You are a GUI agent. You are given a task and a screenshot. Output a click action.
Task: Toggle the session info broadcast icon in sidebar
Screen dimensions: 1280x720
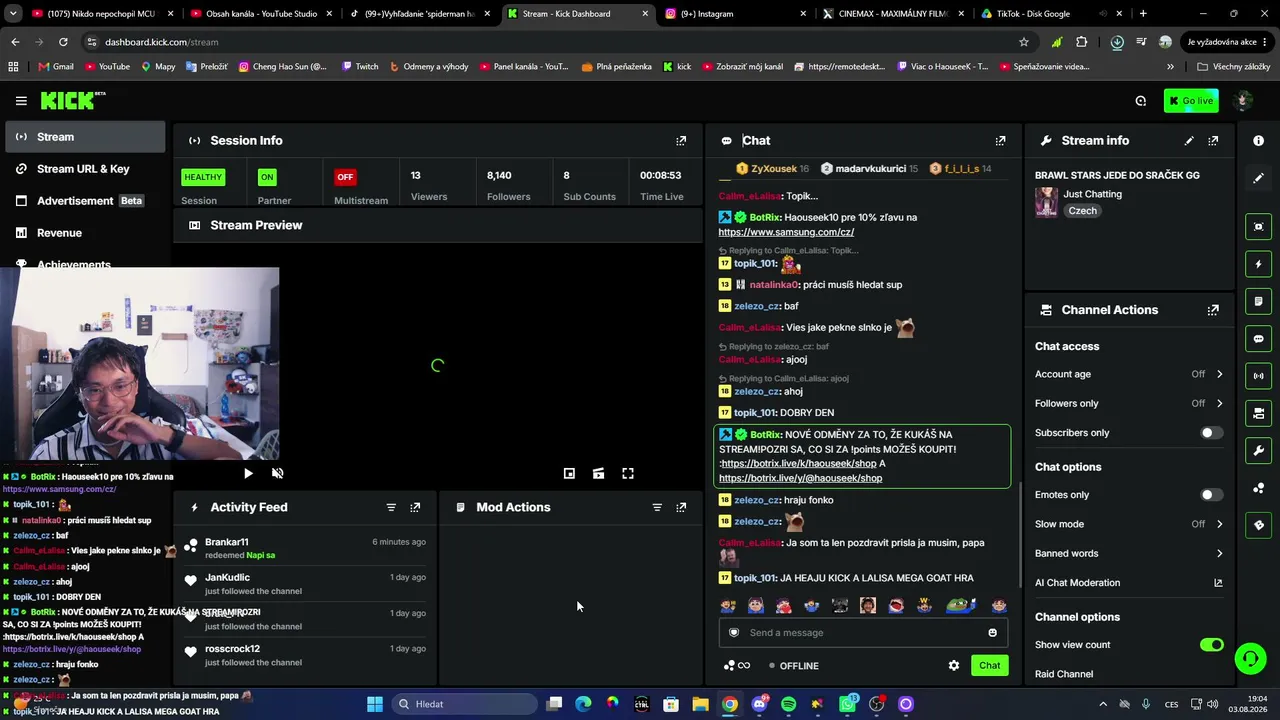pos(1258,376)
